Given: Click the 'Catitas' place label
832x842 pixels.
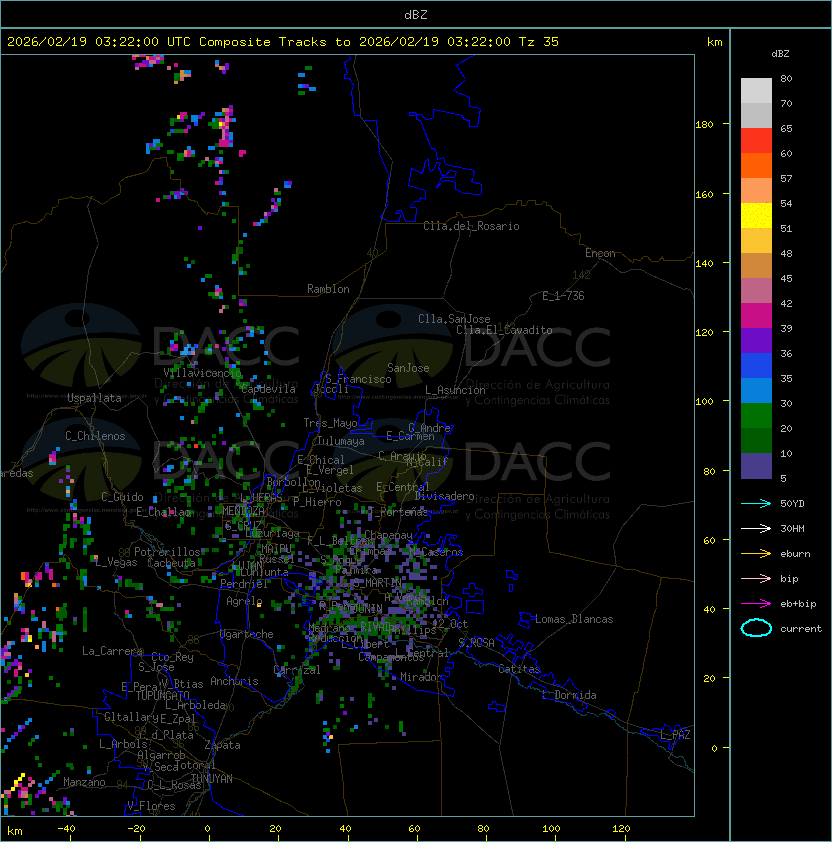Looking at the screenshot, I should click(519, 669).
